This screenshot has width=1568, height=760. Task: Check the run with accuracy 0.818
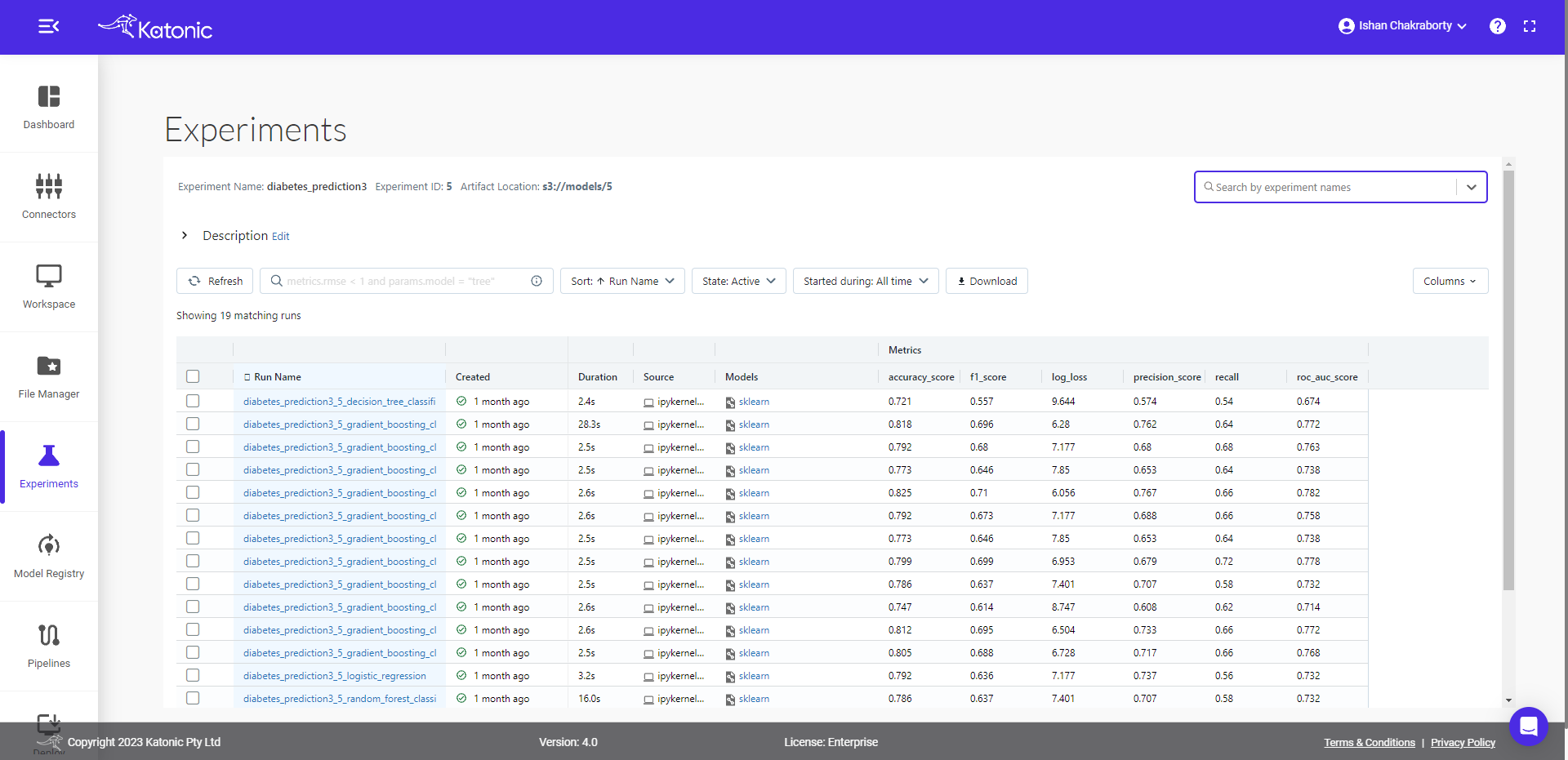point(193,424)
